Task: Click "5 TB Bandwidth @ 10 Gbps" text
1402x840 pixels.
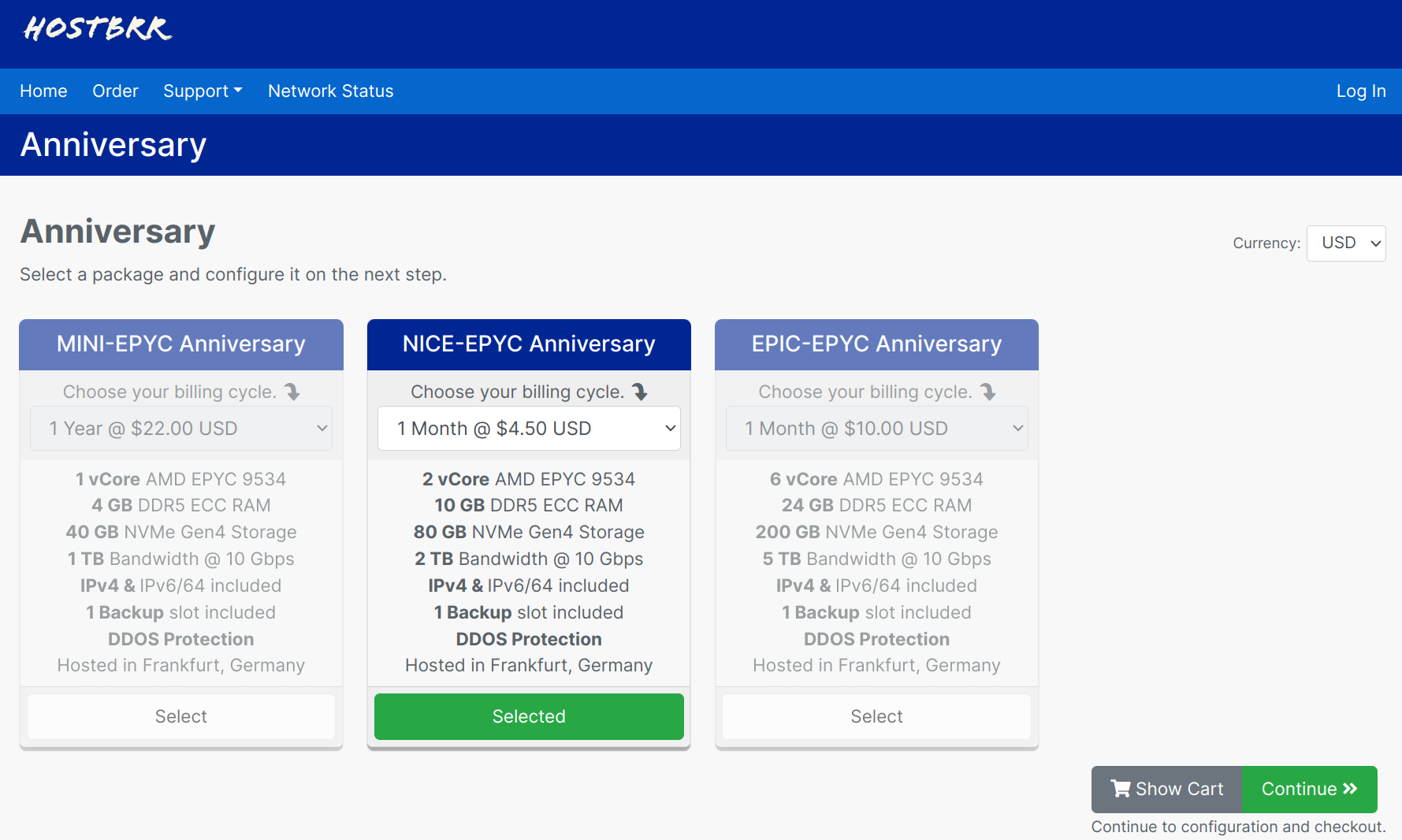Action: click(876, 559)
